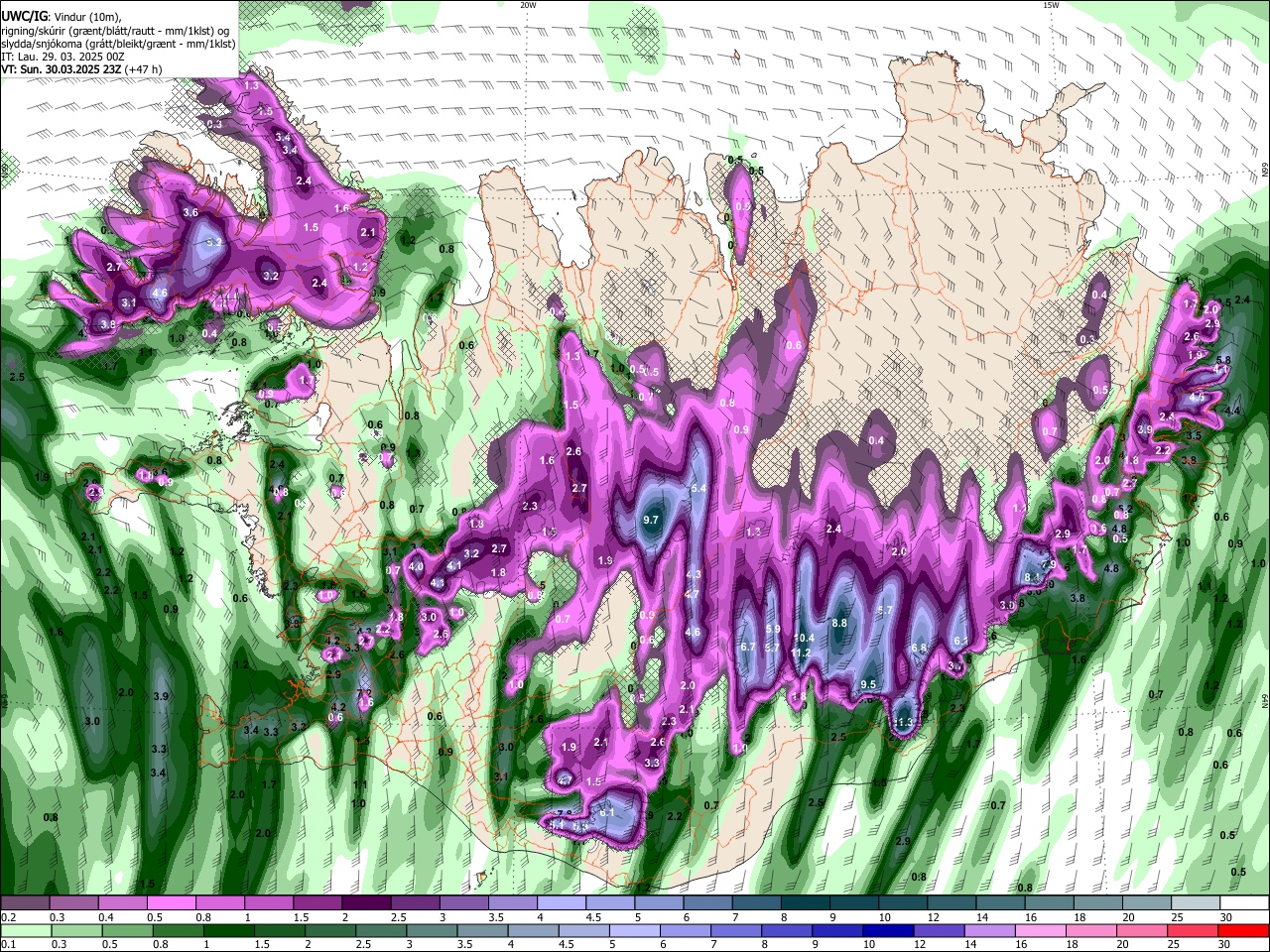Click the '5.9' precipitation value on the map

pyautogui.click(x=774, y=629)
